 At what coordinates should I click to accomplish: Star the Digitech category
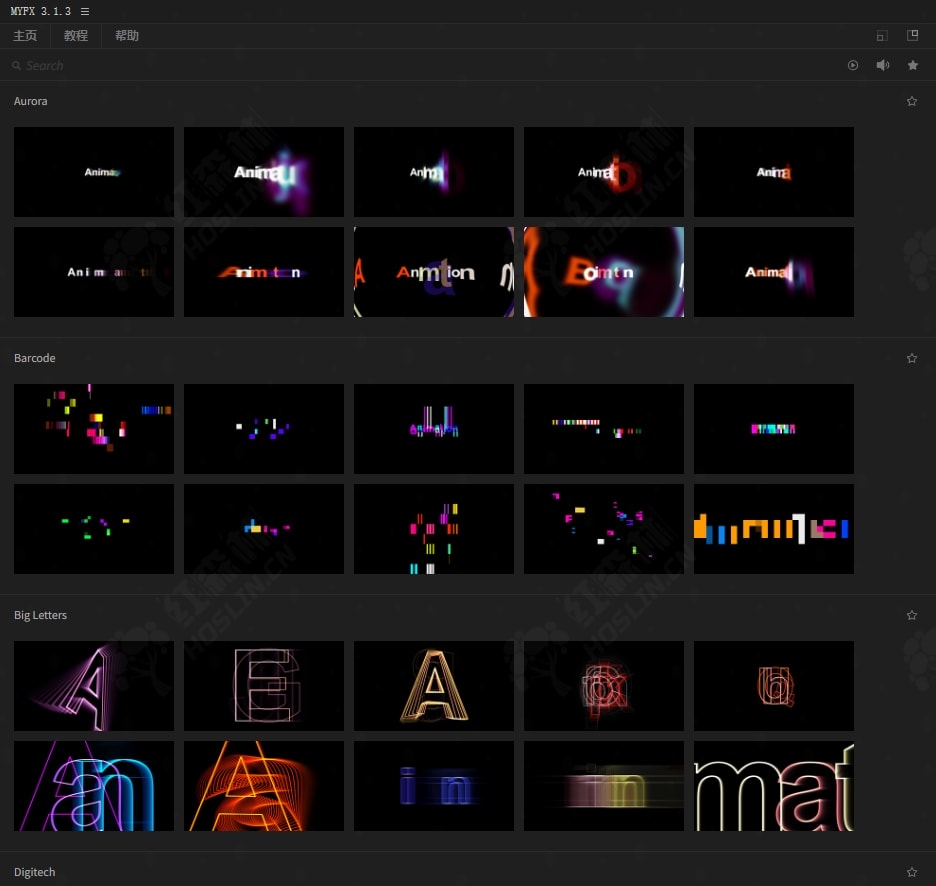[x=912, y=872]
